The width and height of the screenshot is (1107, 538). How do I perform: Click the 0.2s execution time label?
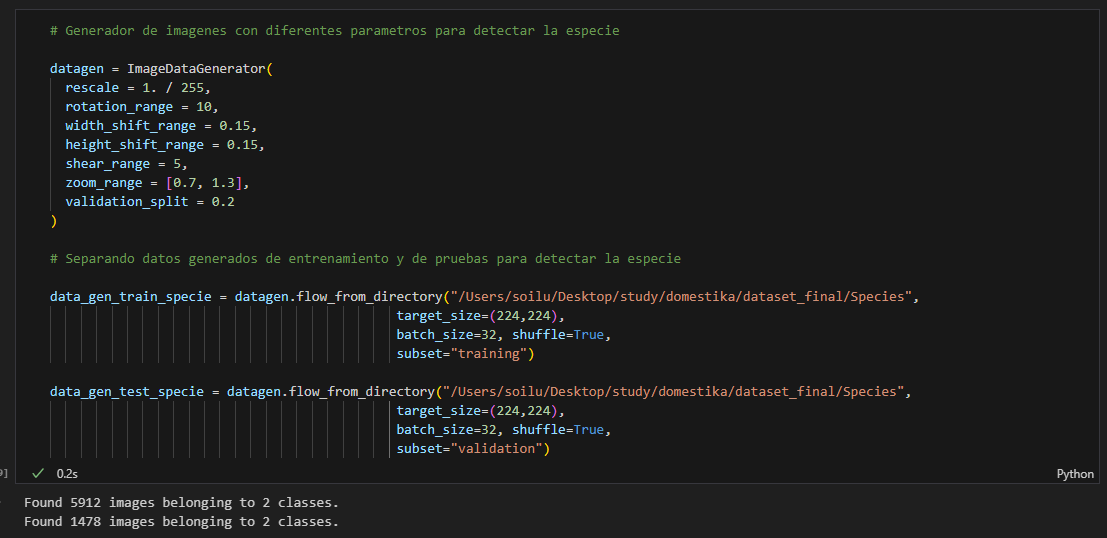67,473
